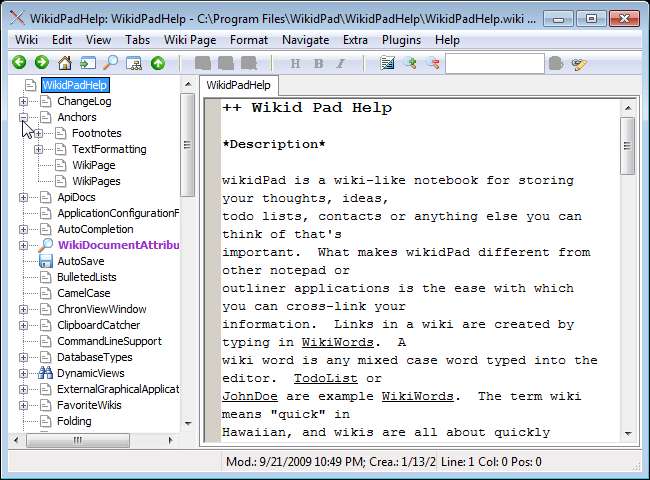Viewport: 650px width, 480px height.
Task: Follow the JohnDoe link in the editor
Action: tap(250, 396)
